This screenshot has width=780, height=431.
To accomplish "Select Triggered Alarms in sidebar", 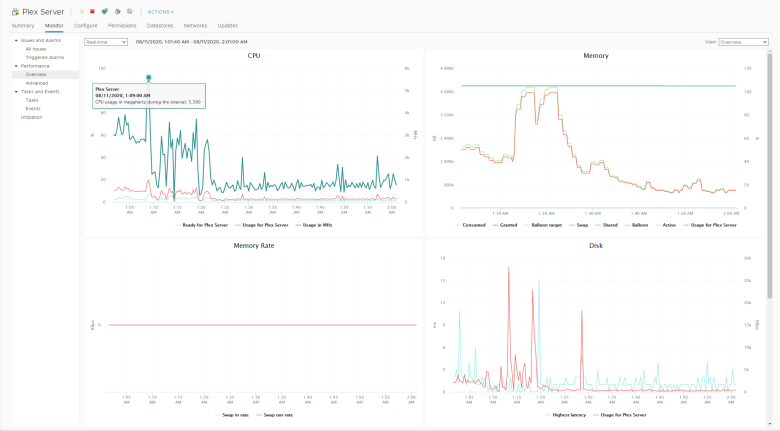I will pyautogui.click(x=45, y=57).
